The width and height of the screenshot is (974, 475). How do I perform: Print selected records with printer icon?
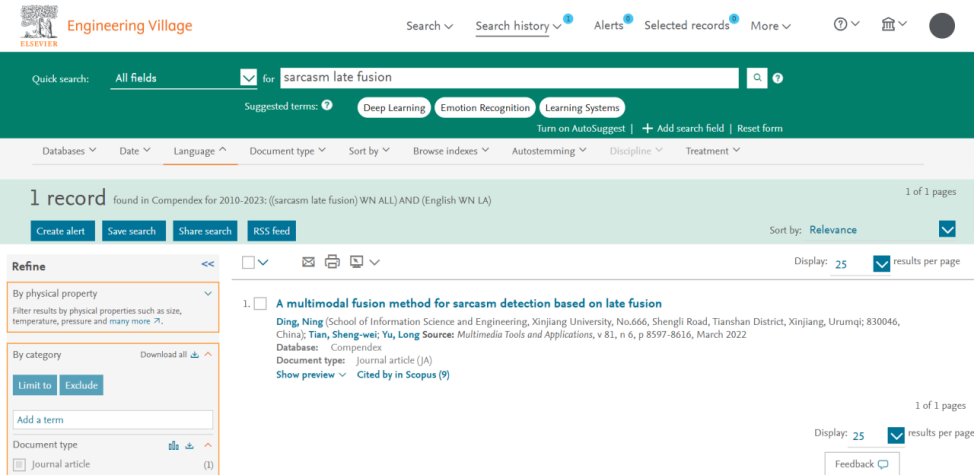coord(332,262)
